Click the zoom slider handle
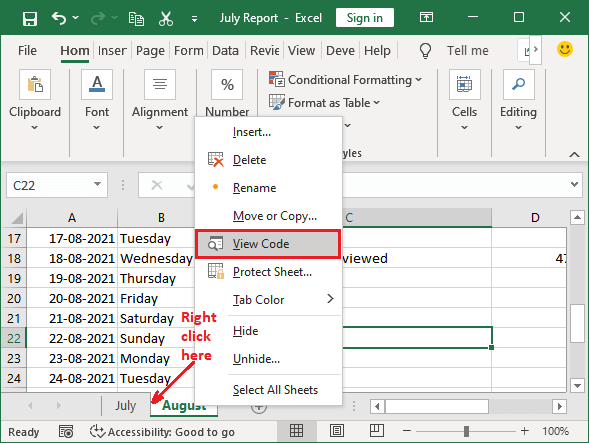The height and width of the screenshot is (443, 589). pos(466,431)
